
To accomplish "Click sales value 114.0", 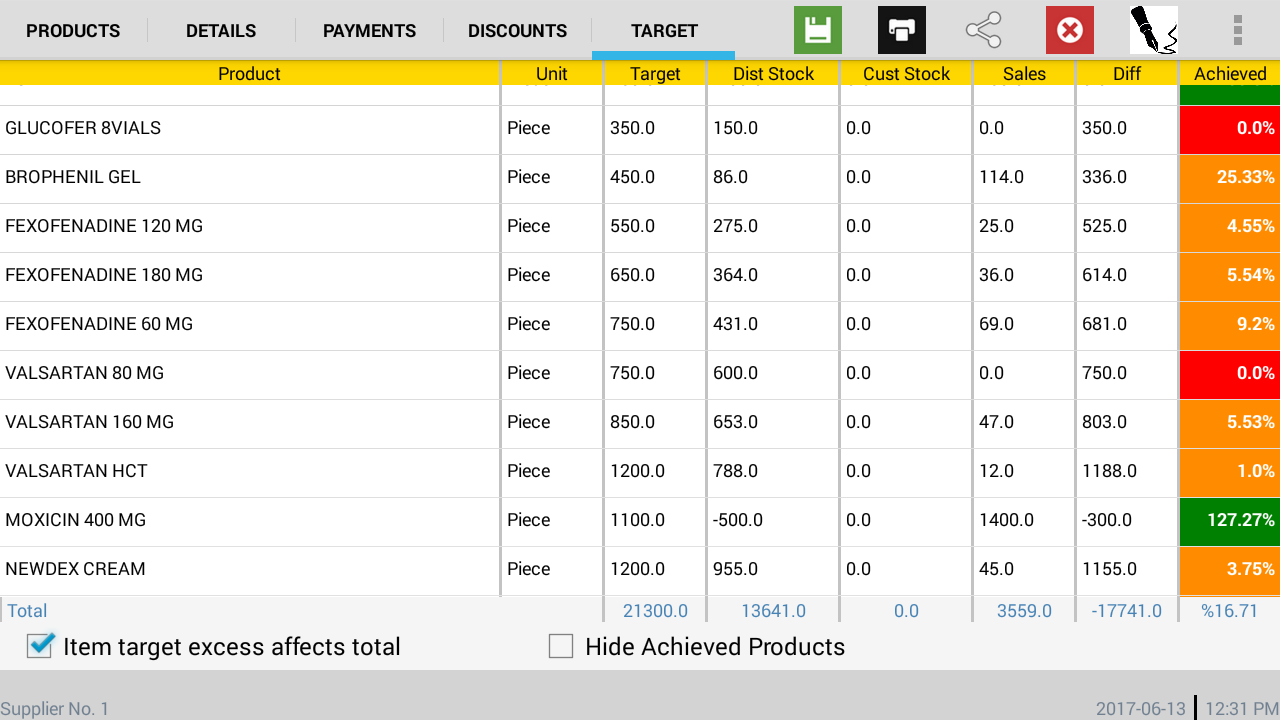I will [x=1001, y=177].
